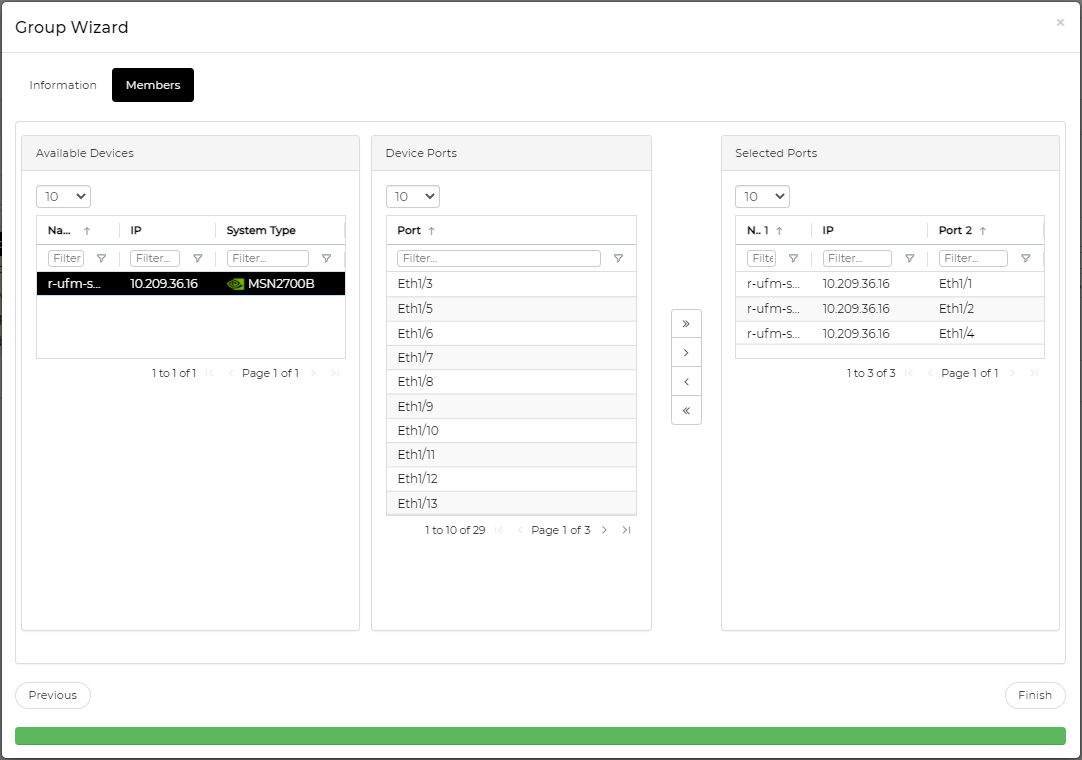1082x760 pixels.
Task: Go to next page of Device Ports
Action: [x=604, y=530]
